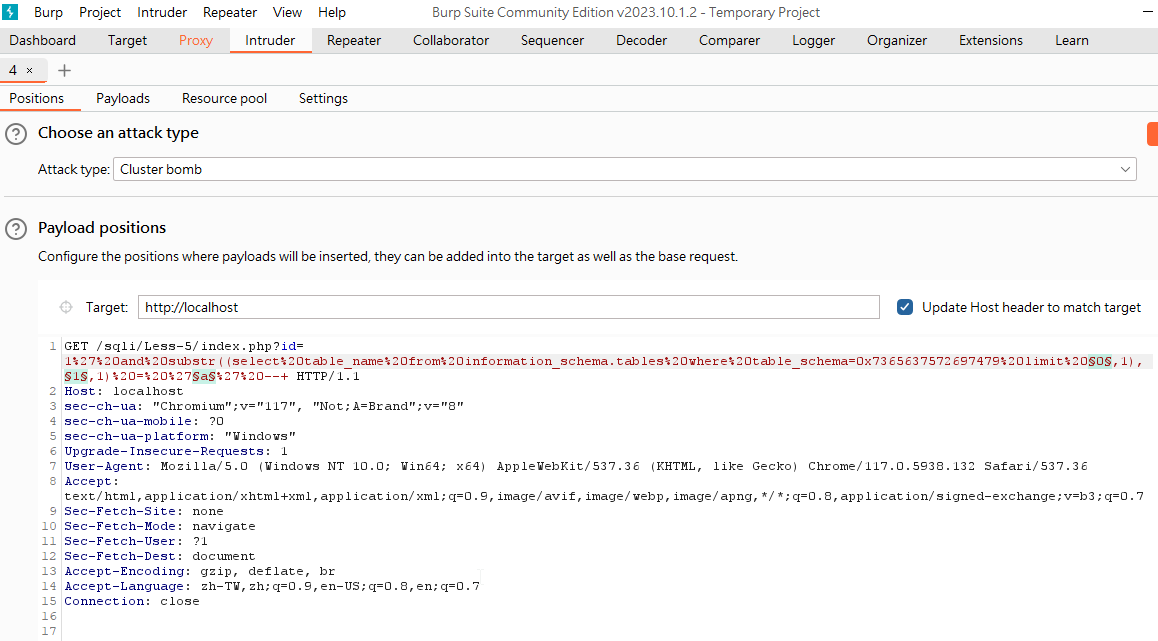
Task: Switch to the Repeater tool tab
Action: [354, 41]
